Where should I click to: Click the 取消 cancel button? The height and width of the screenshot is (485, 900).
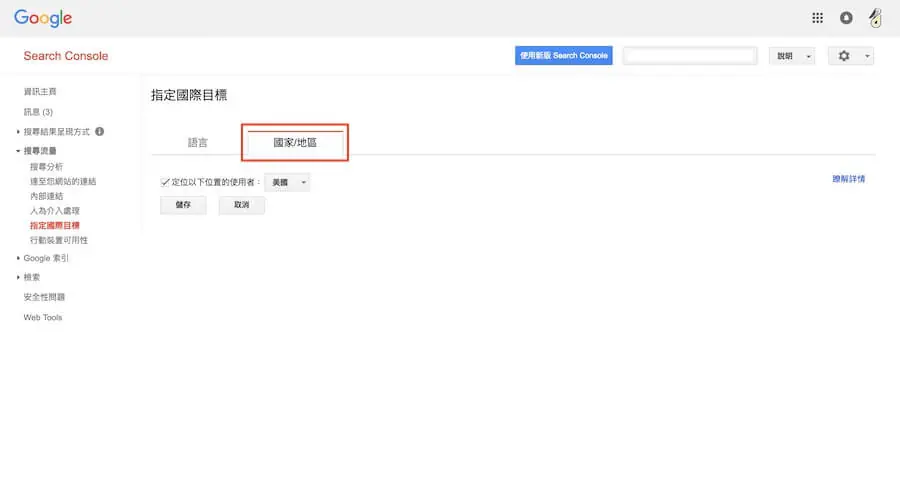click(x=242, y=205)
